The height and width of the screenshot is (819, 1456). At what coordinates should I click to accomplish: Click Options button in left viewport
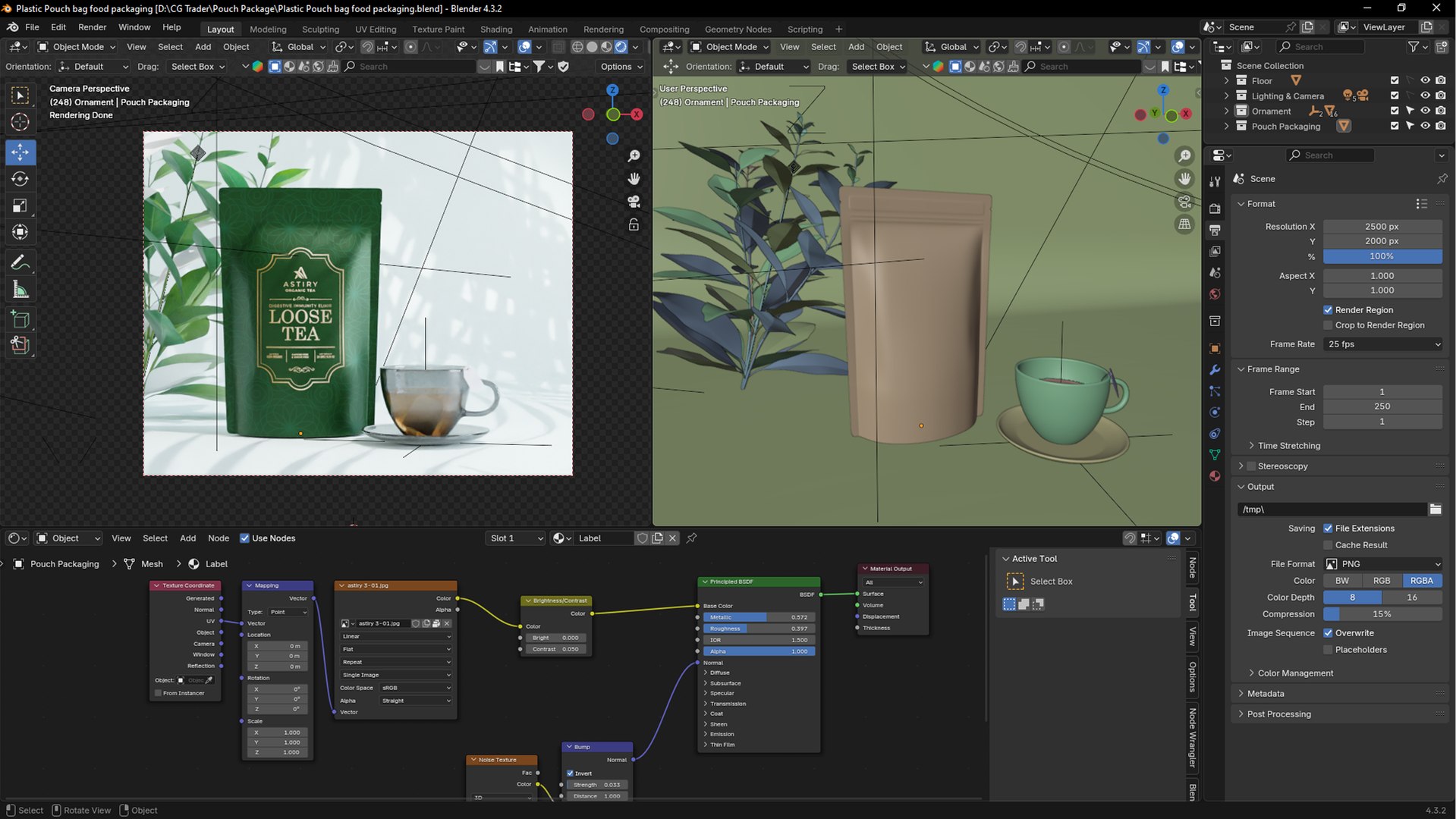pyautogui.click(x=621, y=67)
